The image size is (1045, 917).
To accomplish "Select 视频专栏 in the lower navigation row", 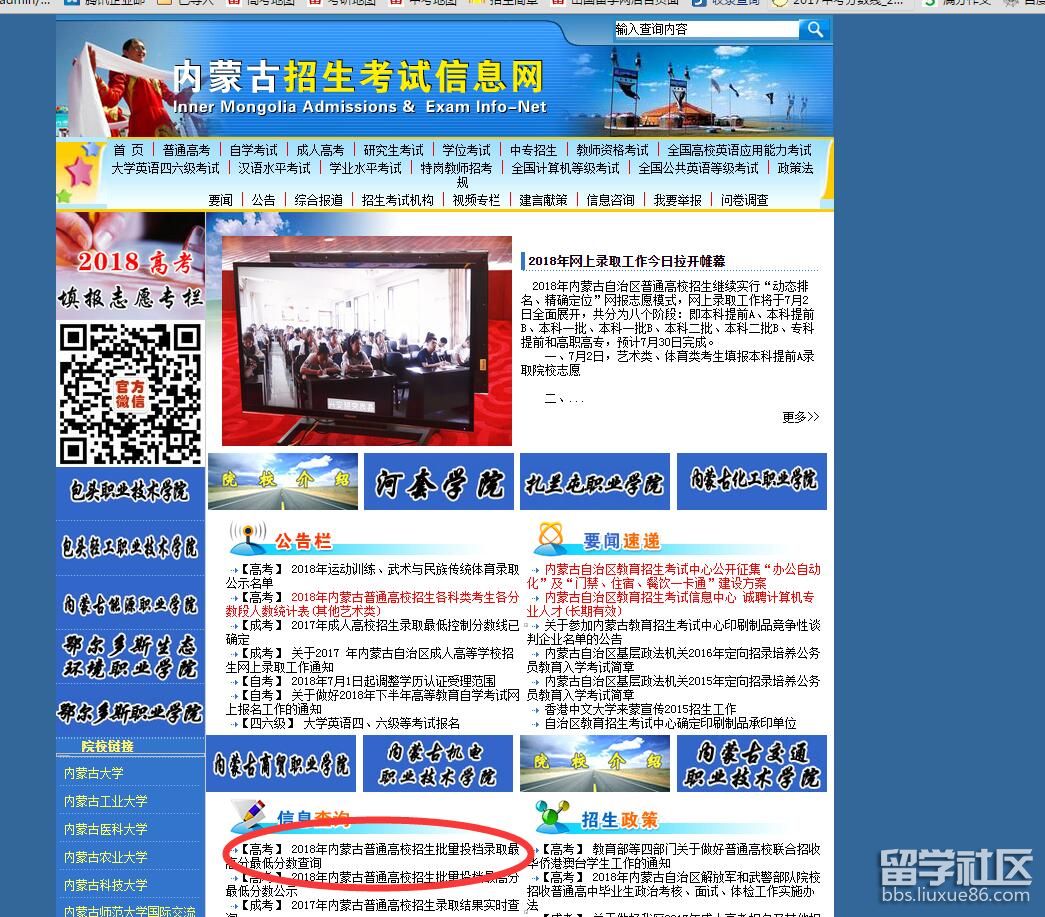I will (476, 200).
